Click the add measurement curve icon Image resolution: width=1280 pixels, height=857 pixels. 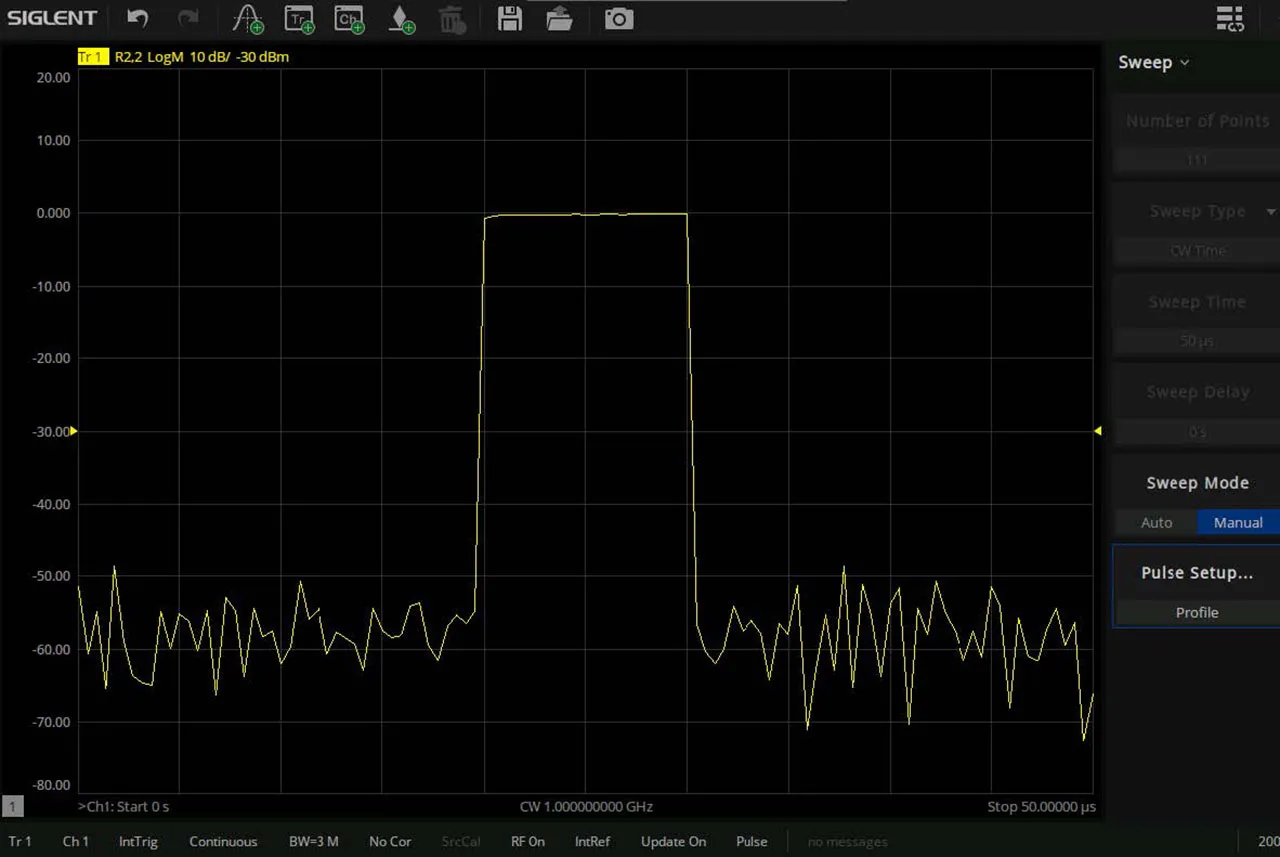click(x=246, y=19)
